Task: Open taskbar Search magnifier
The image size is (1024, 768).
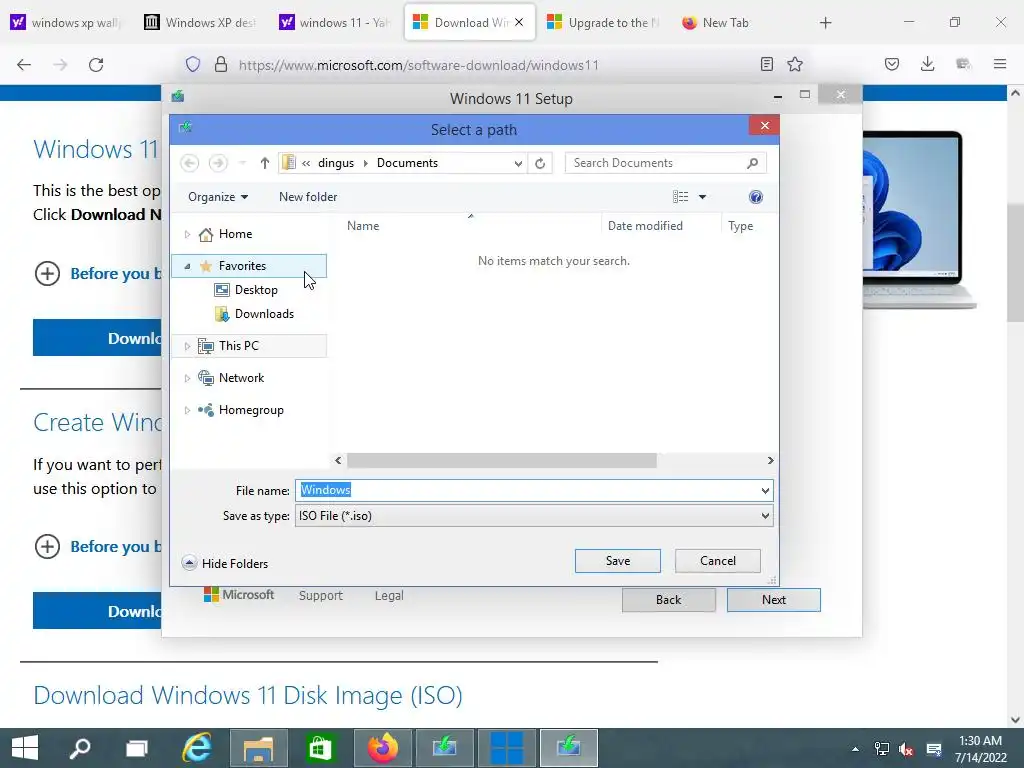Action: click(80, 748)
